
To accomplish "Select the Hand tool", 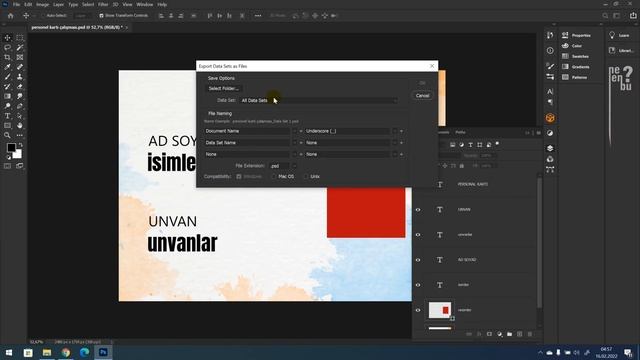I will [x=20, y=126].
